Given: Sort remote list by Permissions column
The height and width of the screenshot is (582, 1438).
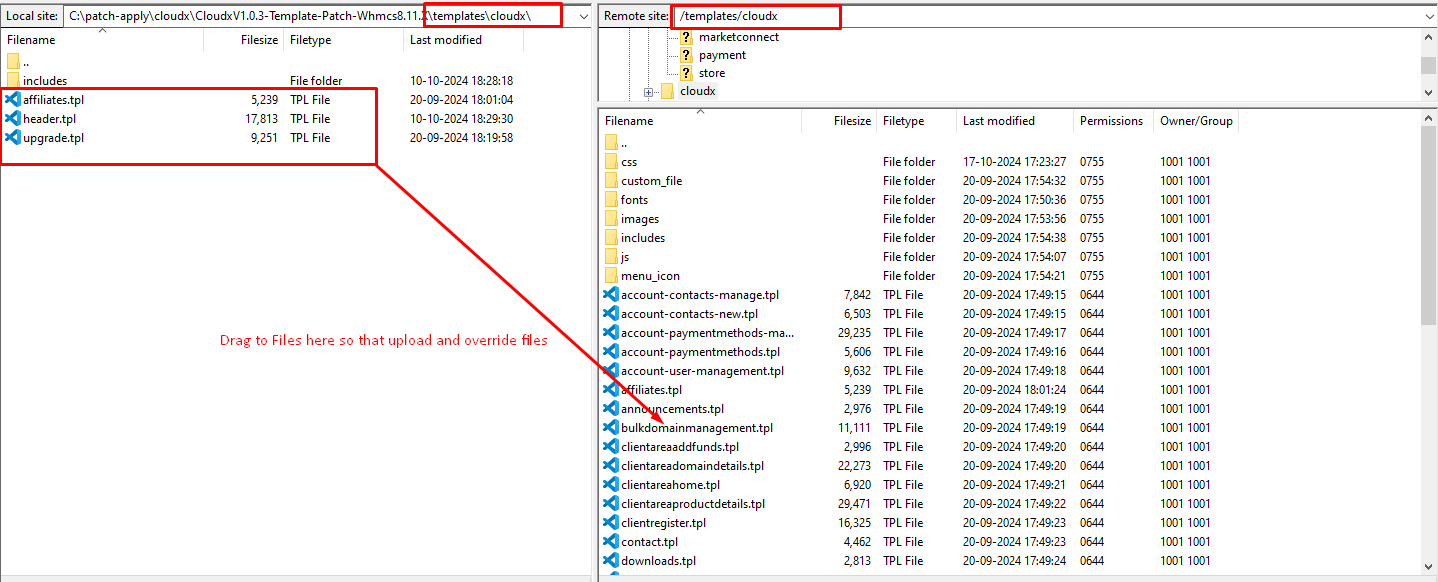Looking at the screenshot, I should coord(1110,121).
